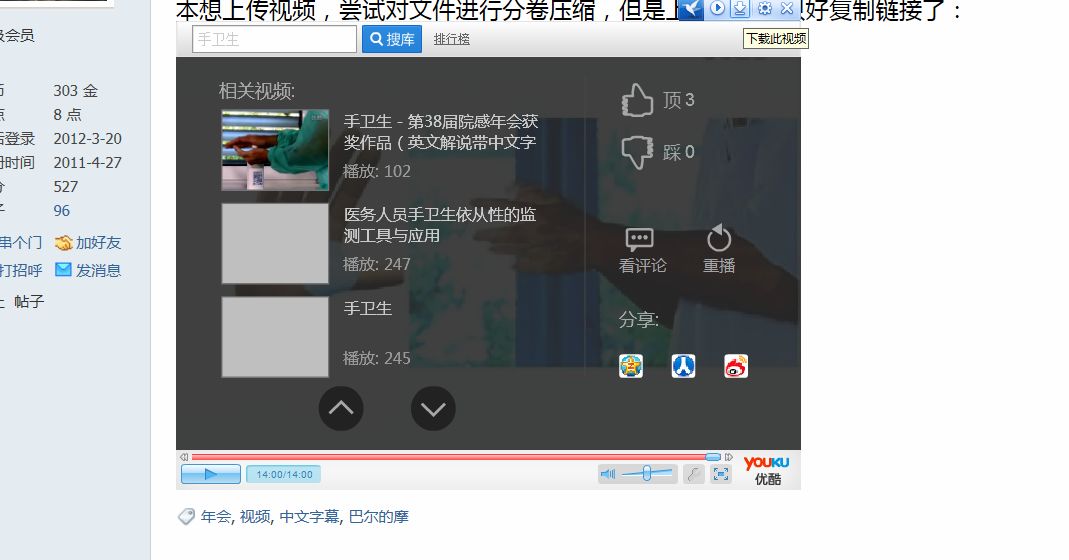The width and height of the screenshot is (1069, 560).
Task: Click the thumbs-up 顶 icon
Action: pos(637,100)
